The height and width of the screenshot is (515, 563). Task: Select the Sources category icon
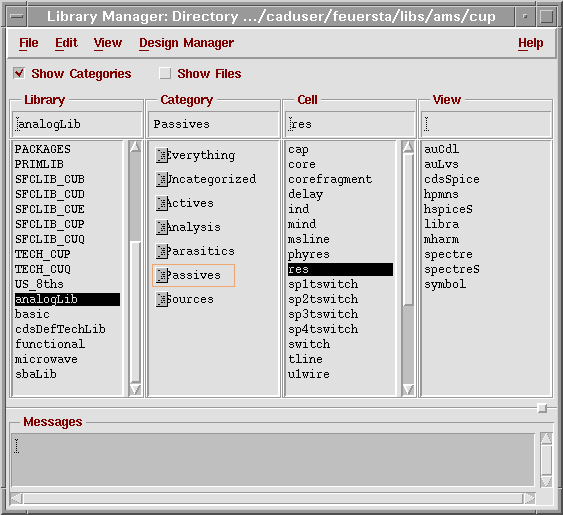(162, 299)
